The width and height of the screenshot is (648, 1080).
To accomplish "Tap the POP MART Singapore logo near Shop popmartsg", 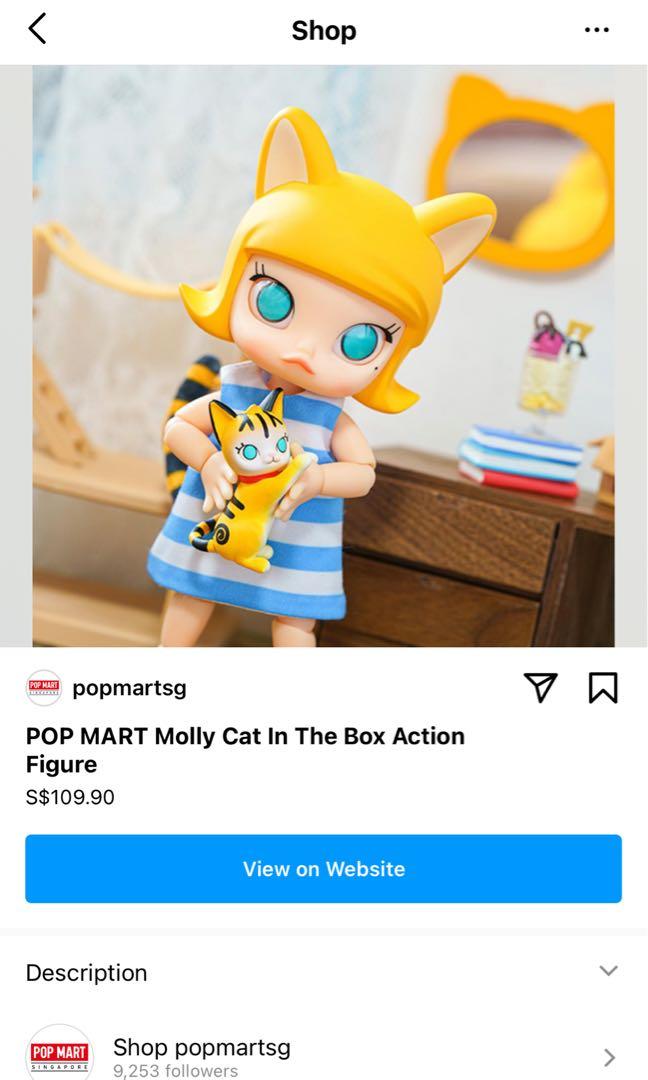I will pos(55,1052).
